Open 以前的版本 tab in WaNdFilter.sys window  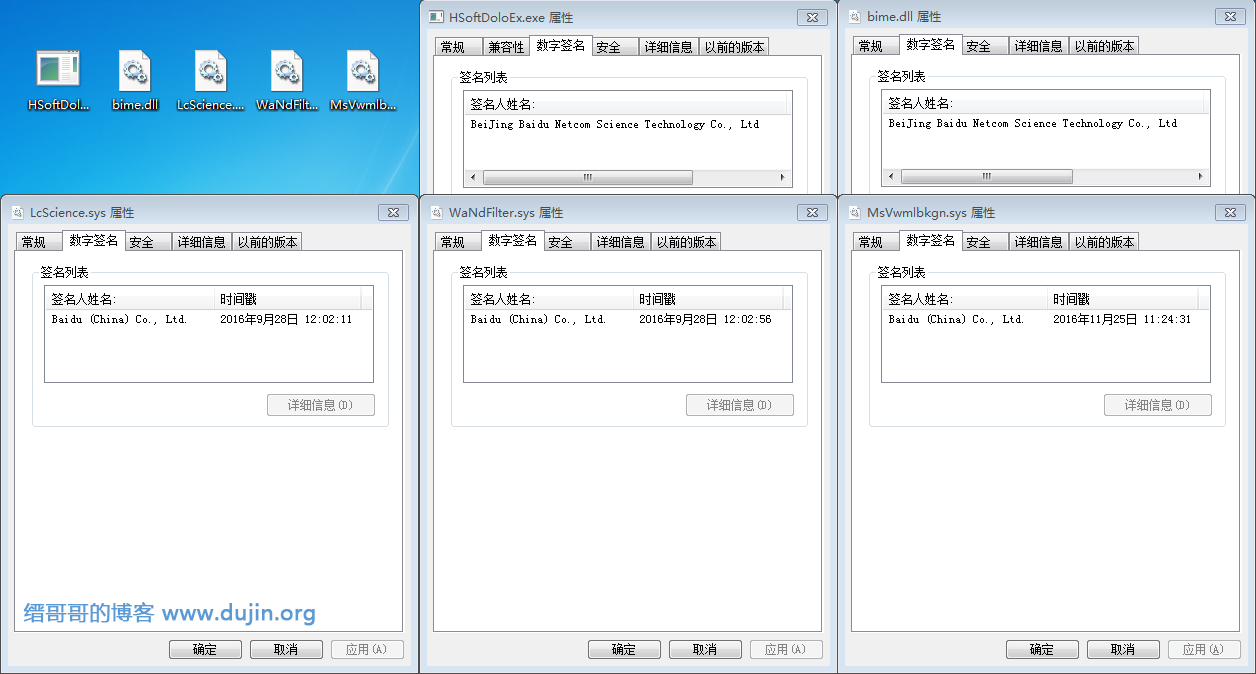click(x=685, y=242)
